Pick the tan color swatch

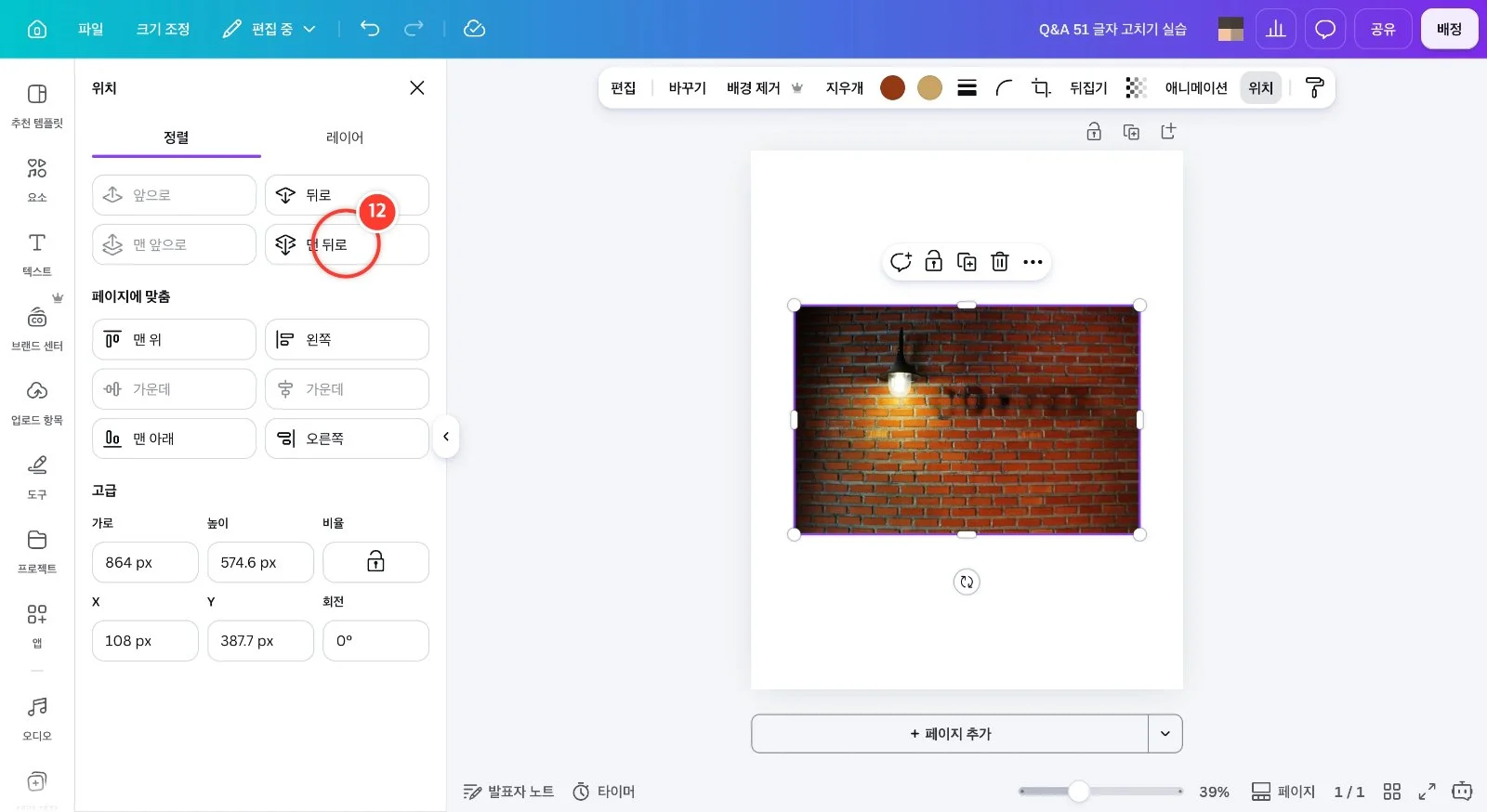click(929, 87)
